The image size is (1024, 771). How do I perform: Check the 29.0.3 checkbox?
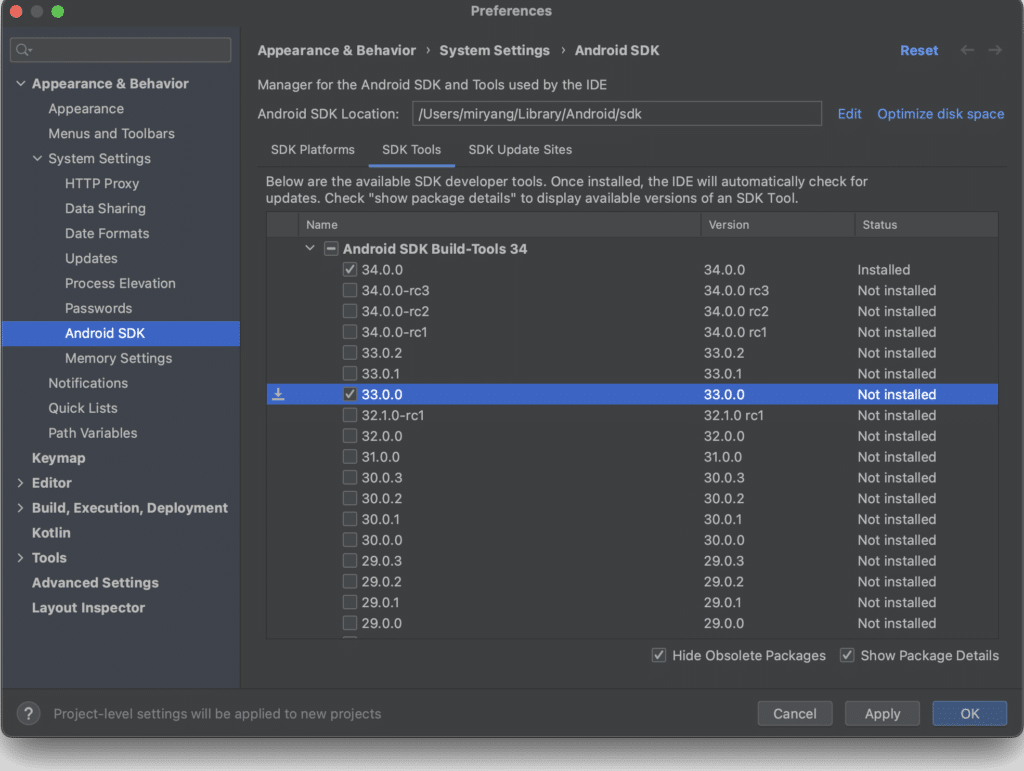pos(350,561)
